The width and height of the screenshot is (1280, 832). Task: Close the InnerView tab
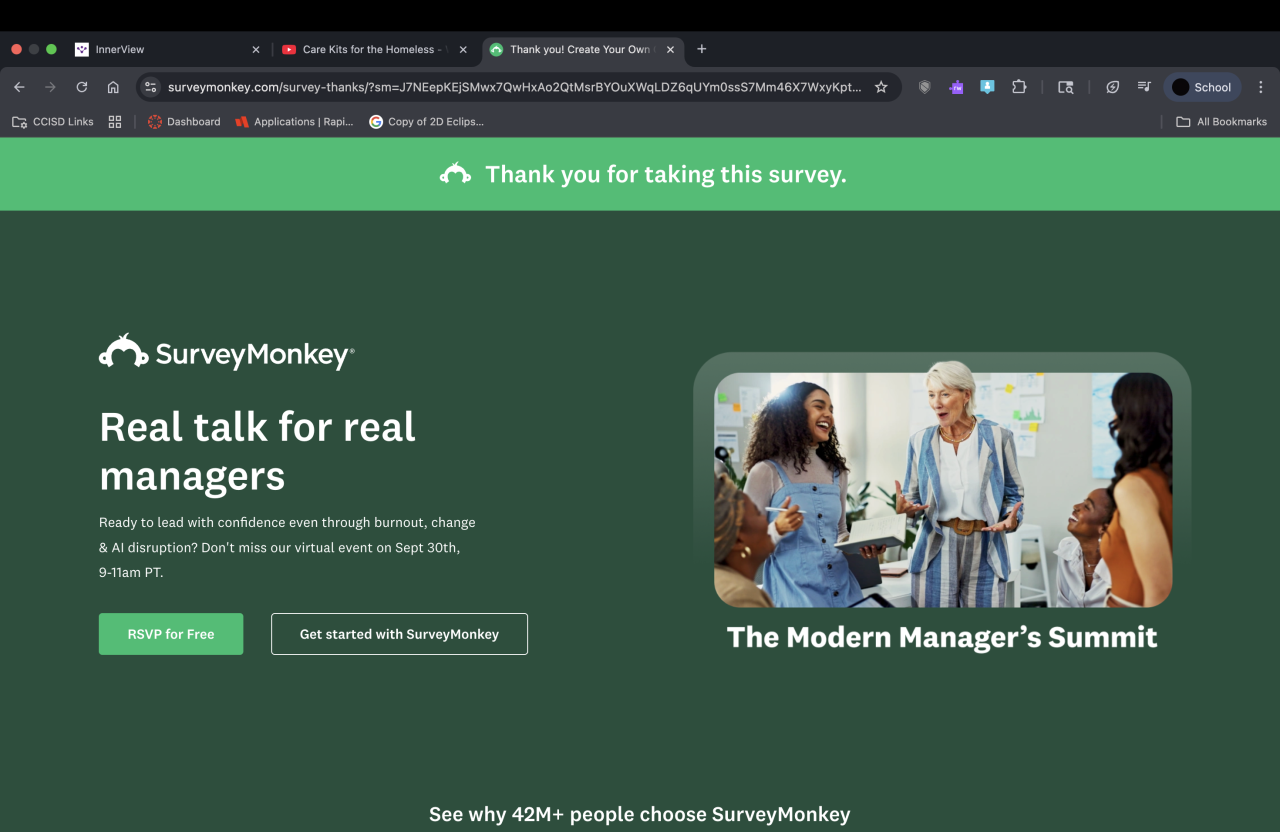pos(255,49)
